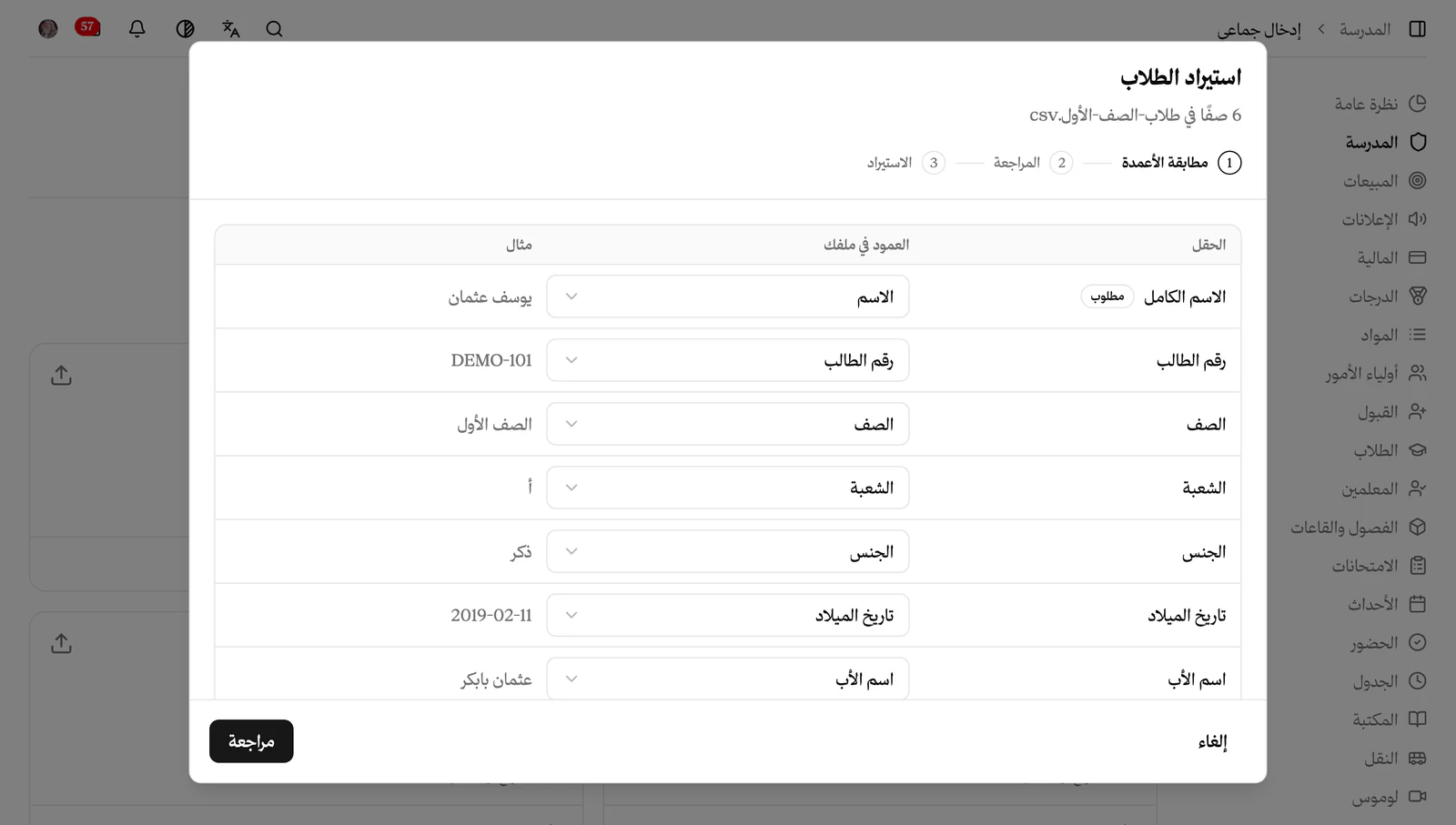
Task: Click the overview pie chart icon
Action: 1417,104
